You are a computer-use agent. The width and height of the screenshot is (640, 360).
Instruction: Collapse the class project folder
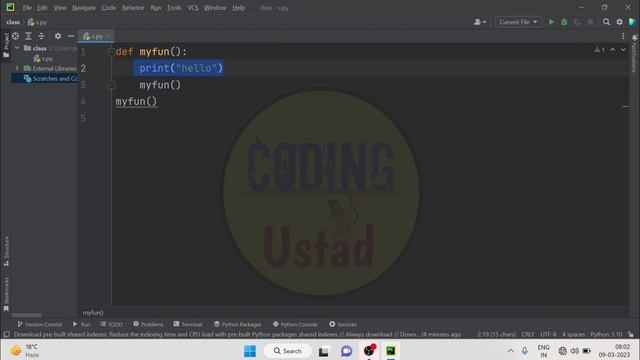pos(17,48)
